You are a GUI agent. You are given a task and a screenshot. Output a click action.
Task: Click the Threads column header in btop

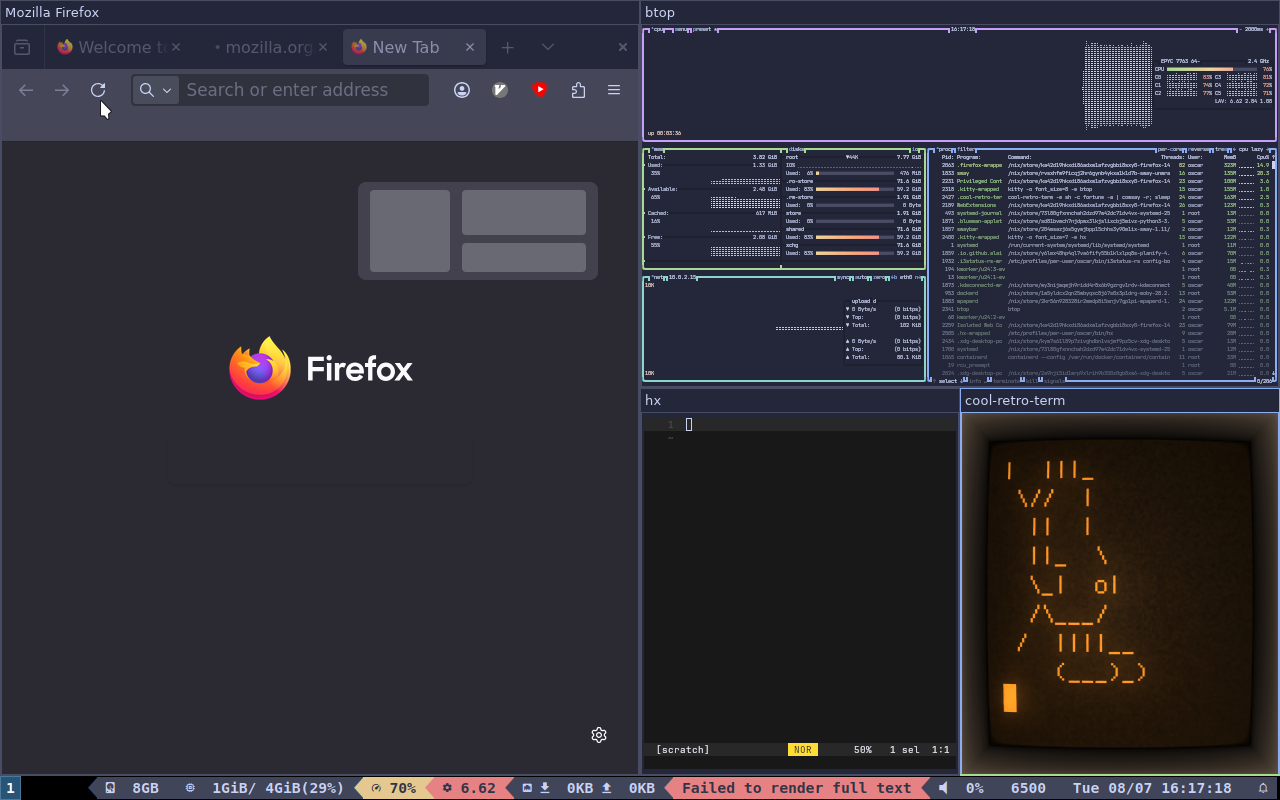tap(1172, 157)
